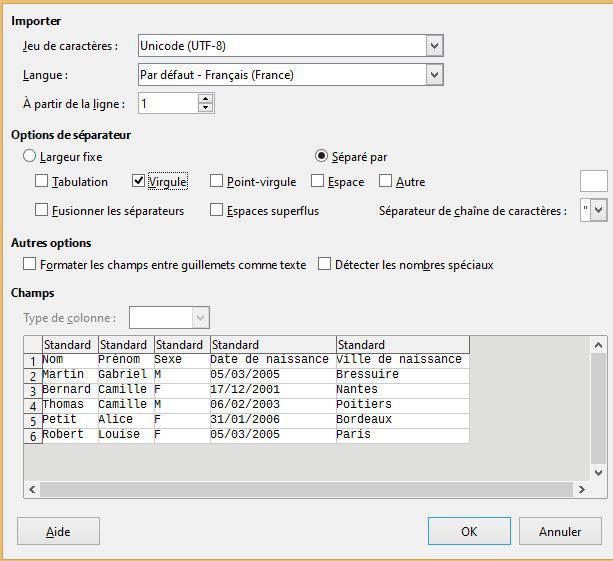Tick the Point-virgule checkbox
613x561 pixels.
[x=216, y=181]
